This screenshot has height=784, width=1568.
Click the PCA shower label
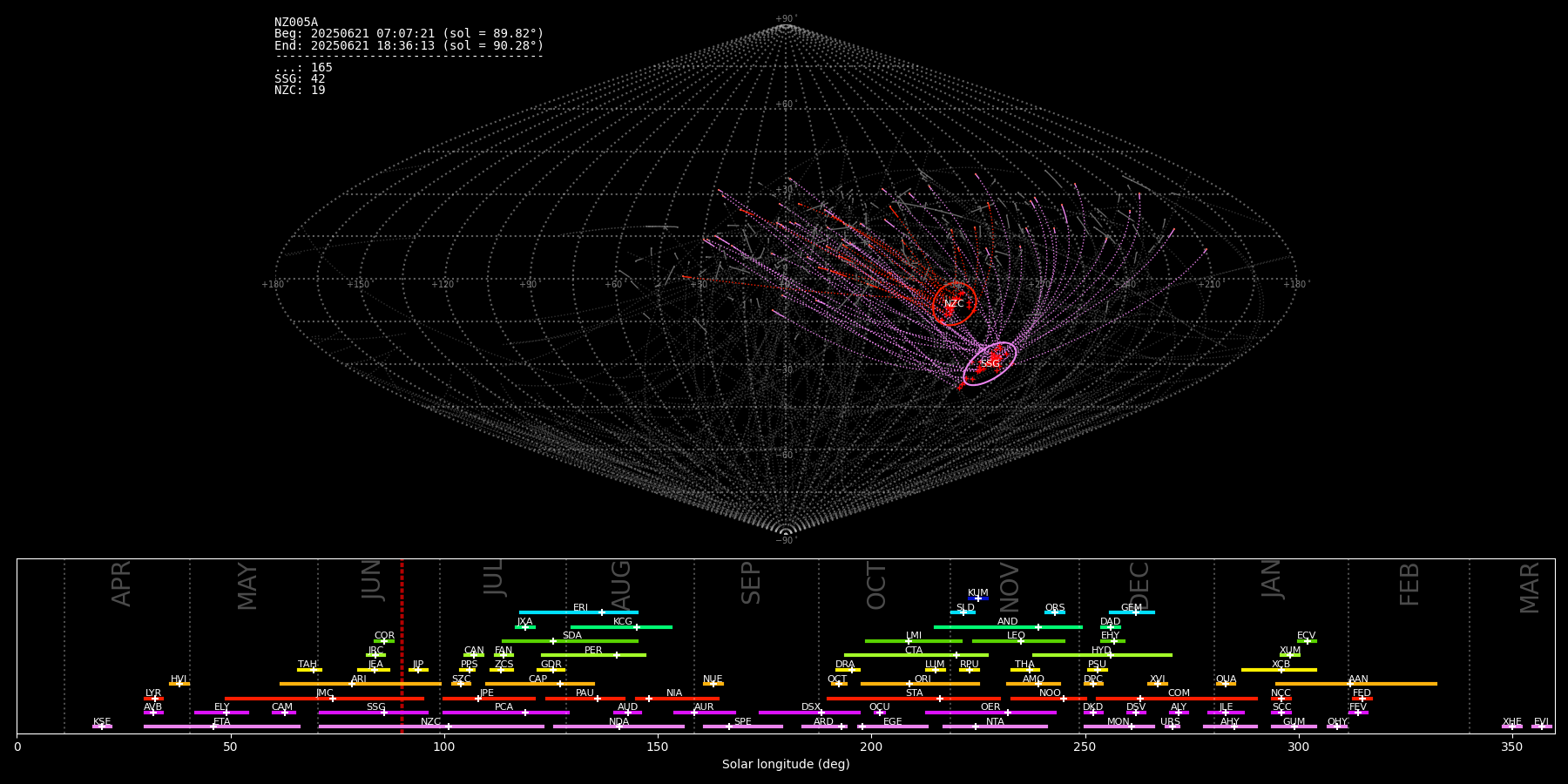tap(504, 707)
